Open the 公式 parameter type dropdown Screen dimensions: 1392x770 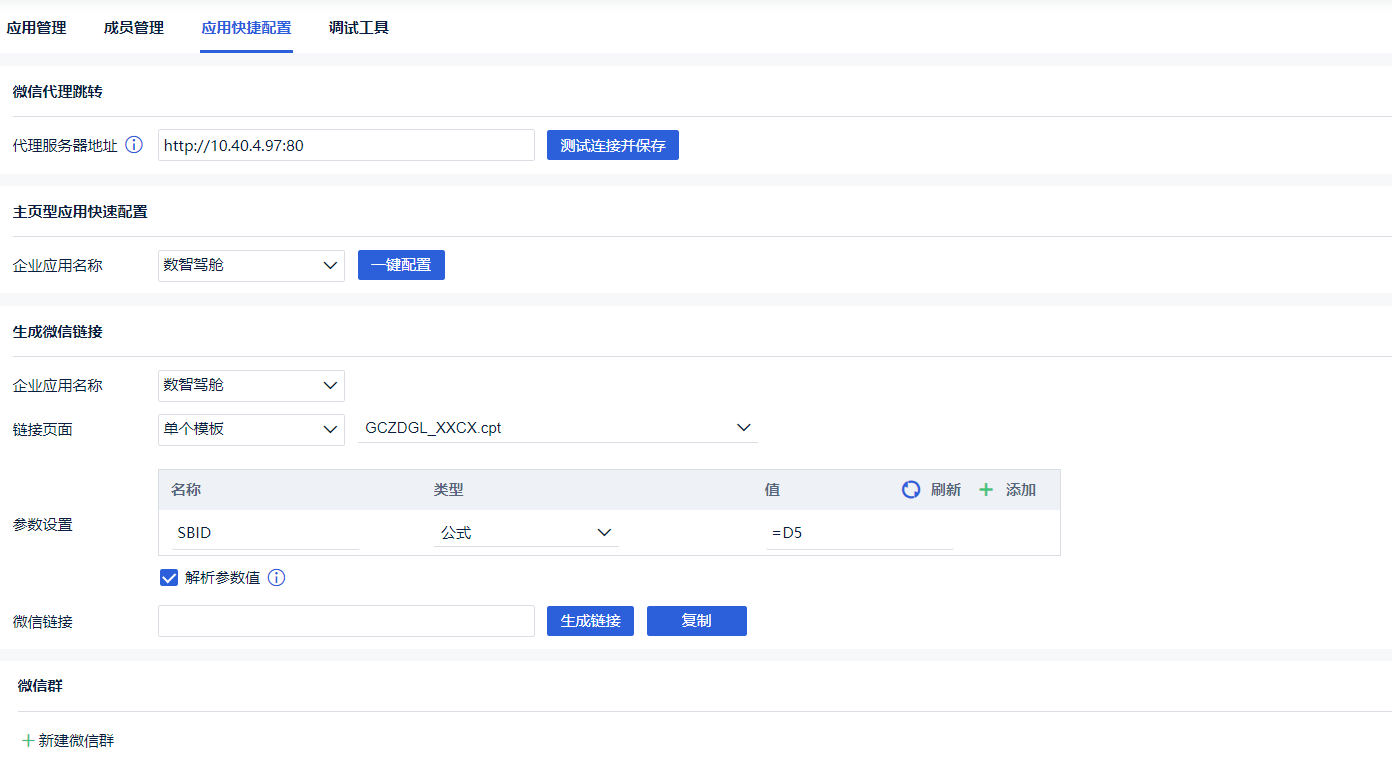526,532
